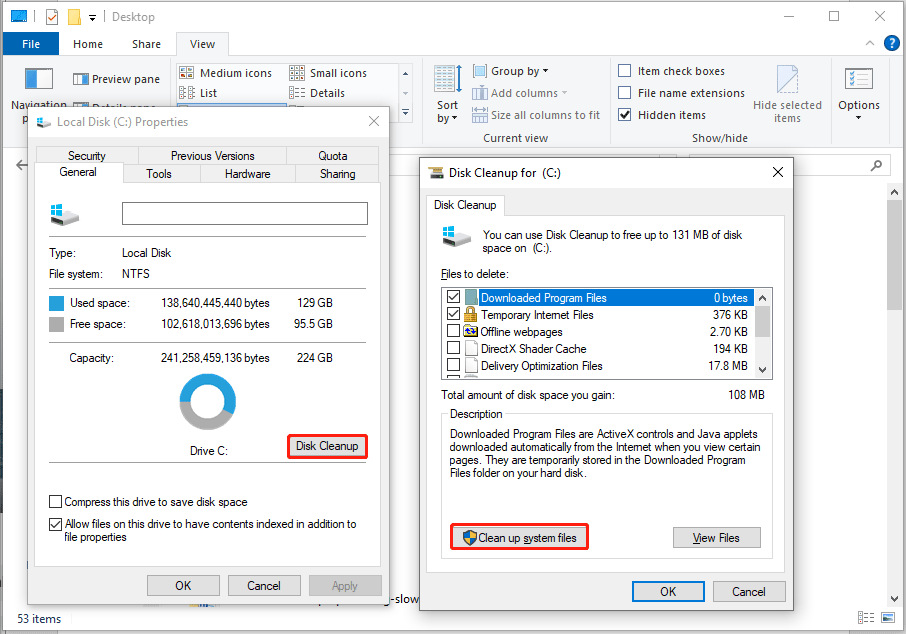This screenshot has height=634, width=906.
Task: Click the back arrow in Explorer
Action: 22,165
